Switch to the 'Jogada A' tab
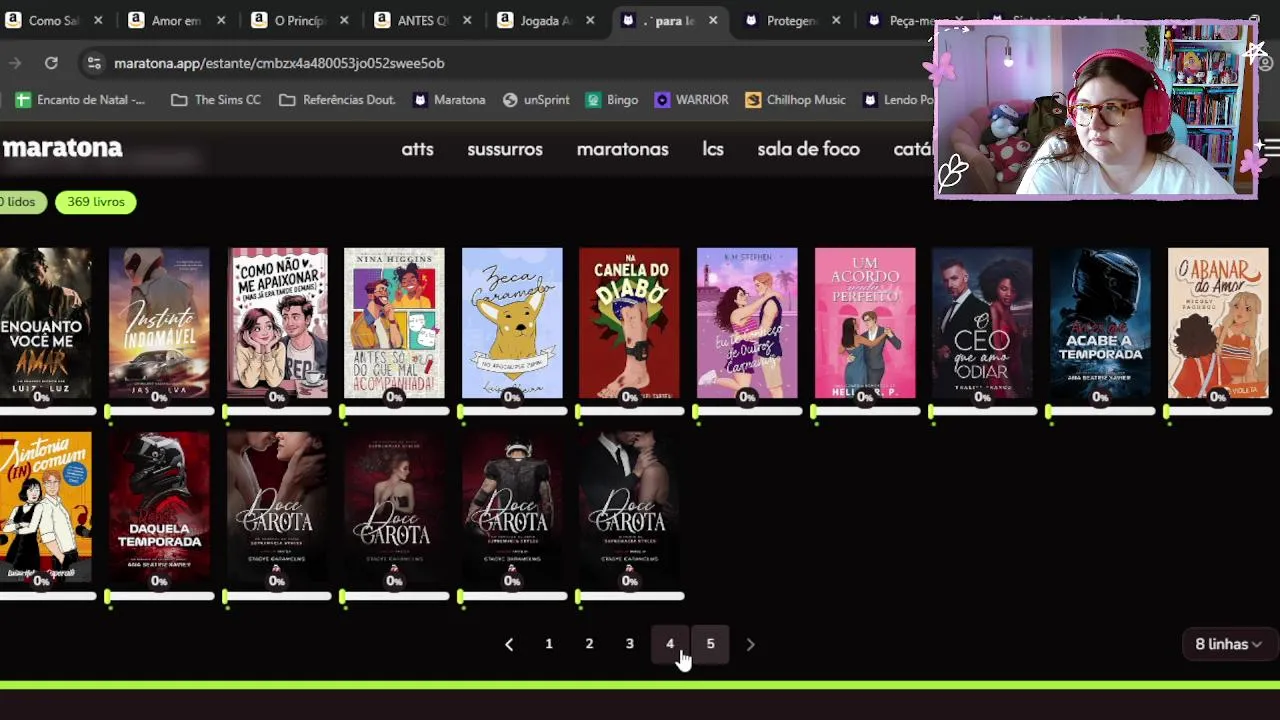 [545, 20]
